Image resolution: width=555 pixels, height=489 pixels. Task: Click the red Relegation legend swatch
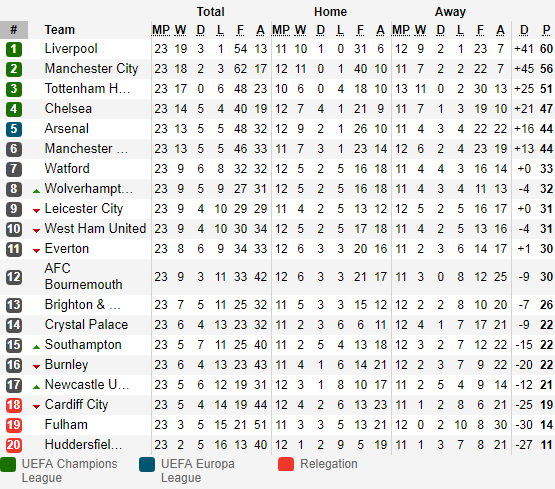tap(286, 464)
